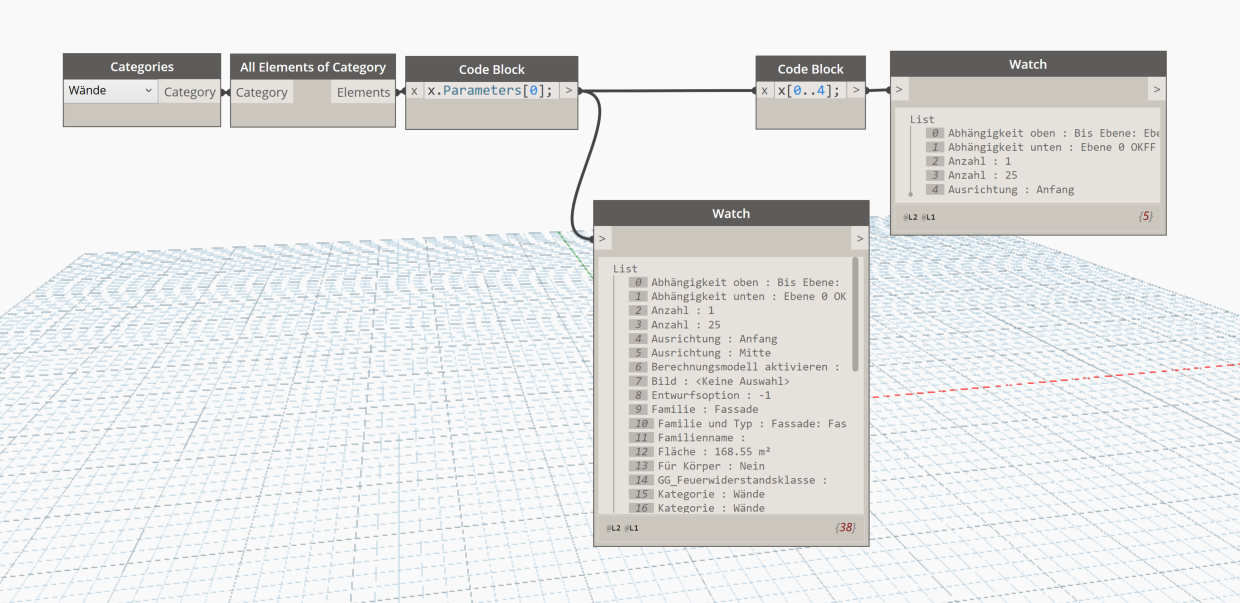Image resolution: width=1240 pixels, height=603 pixels.
Task: Expand the left arrow on upper Watch node
Action: [898, 88]
